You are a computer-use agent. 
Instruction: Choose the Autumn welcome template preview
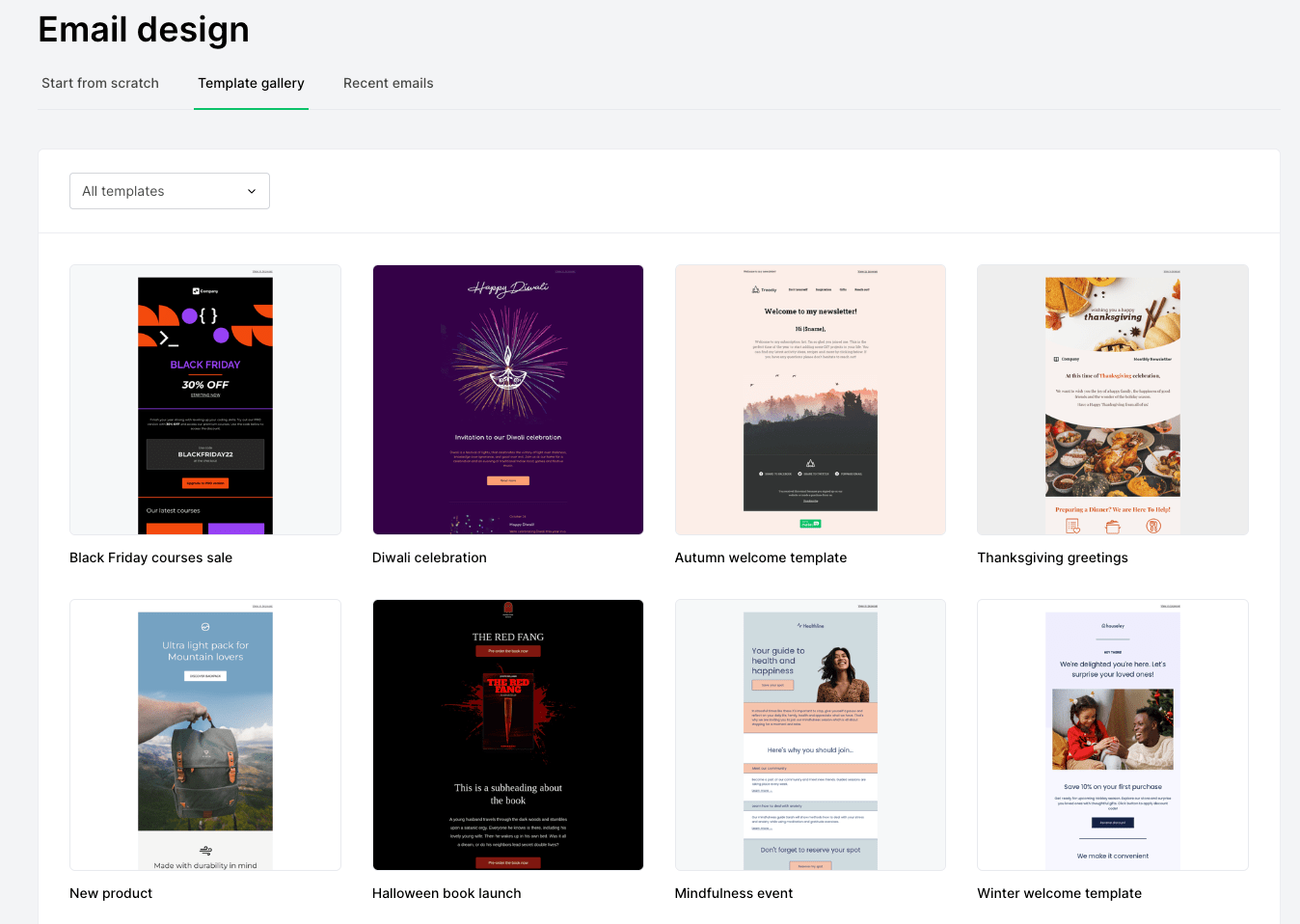tap(810, 400)
